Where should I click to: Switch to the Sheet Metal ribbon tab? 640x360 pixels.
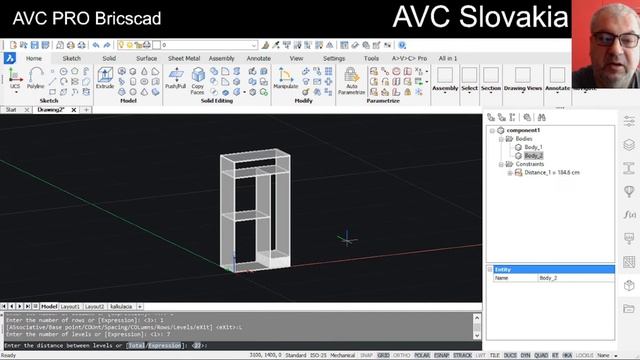point(184,58)
